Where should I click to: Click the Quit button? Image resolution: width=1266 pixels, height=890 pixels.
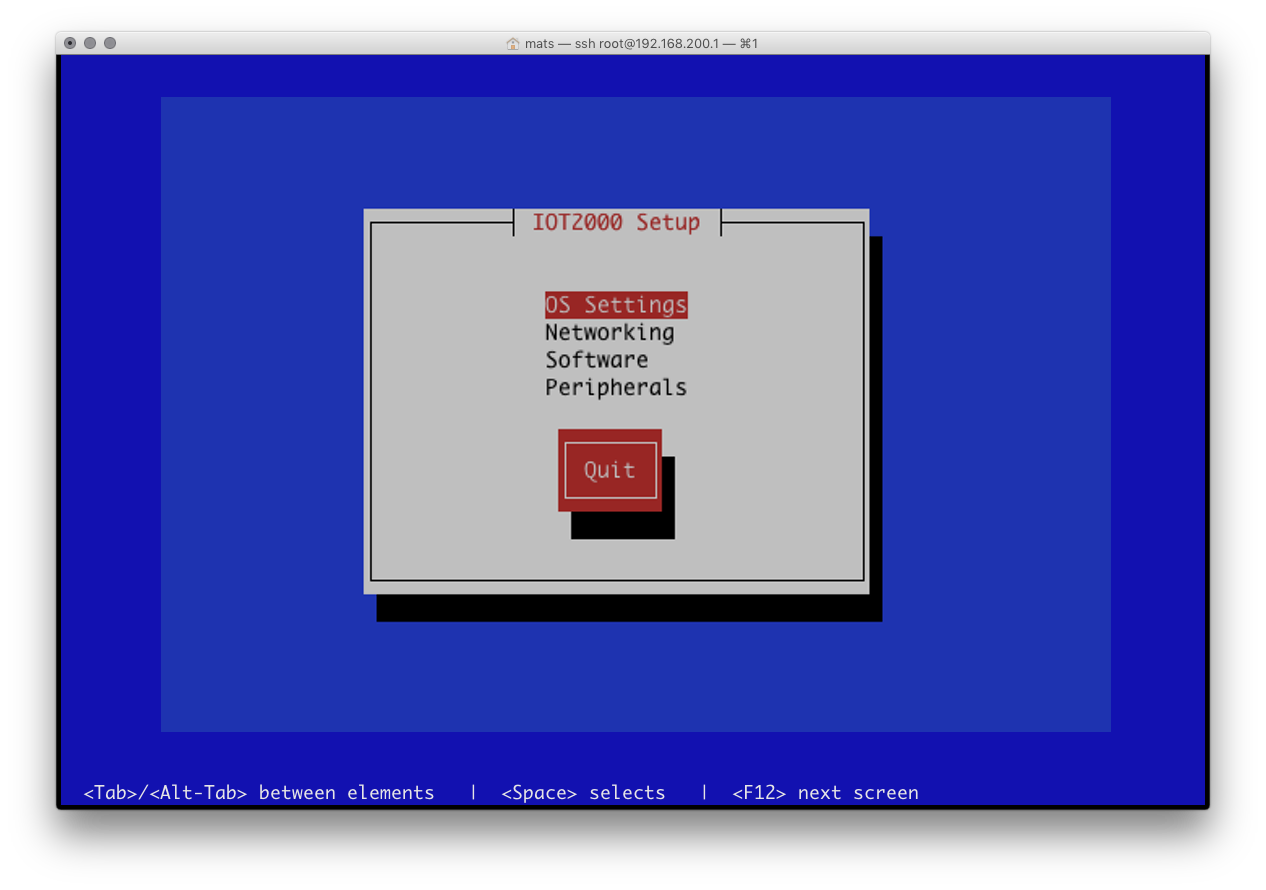click(x=610, y=470)
